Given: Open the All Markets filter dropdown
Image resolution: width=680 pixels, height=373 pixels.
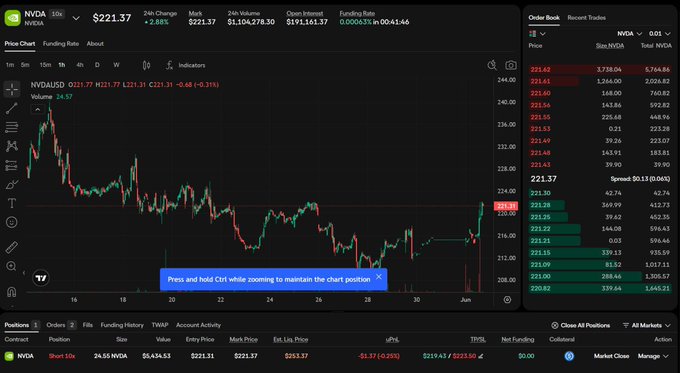Looking at the screenshot, I should click(647, 325).
